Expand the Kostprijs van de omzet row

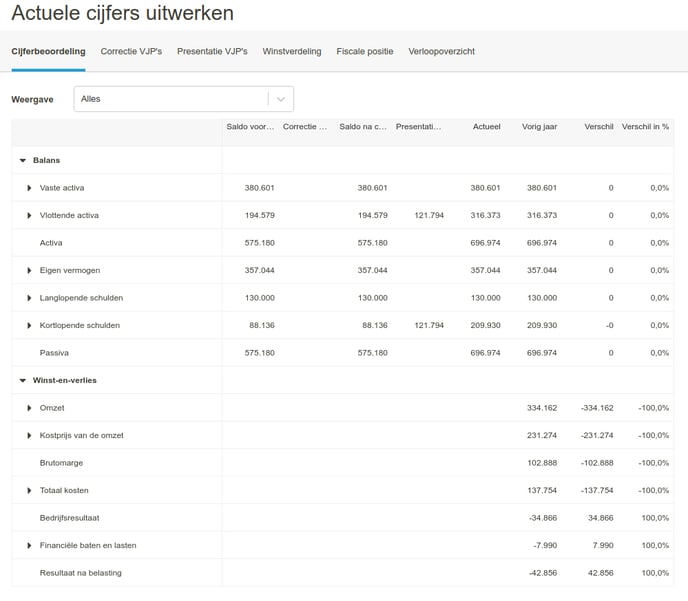29,436
